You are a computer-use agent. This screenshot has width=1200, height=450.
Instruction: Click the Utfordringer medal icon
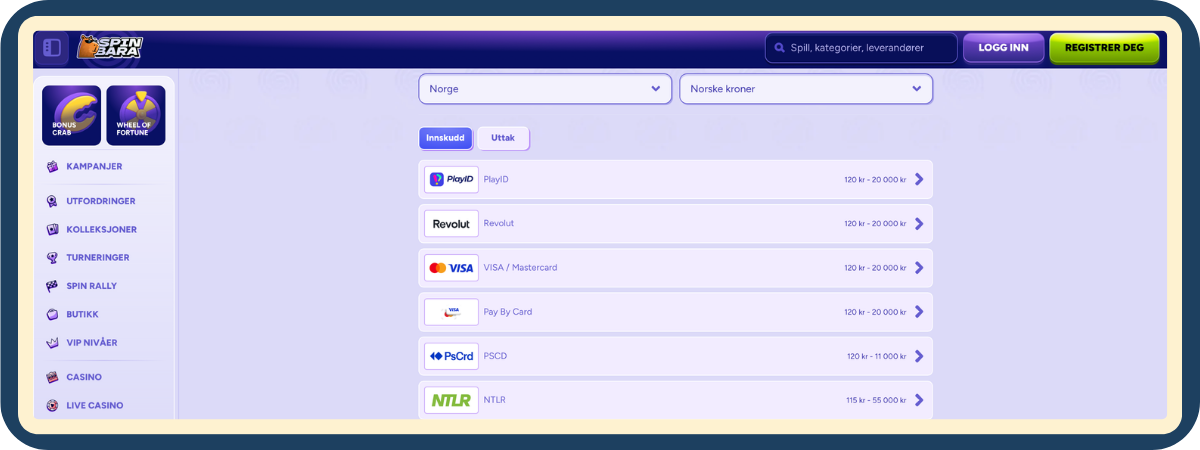point(52,201)
